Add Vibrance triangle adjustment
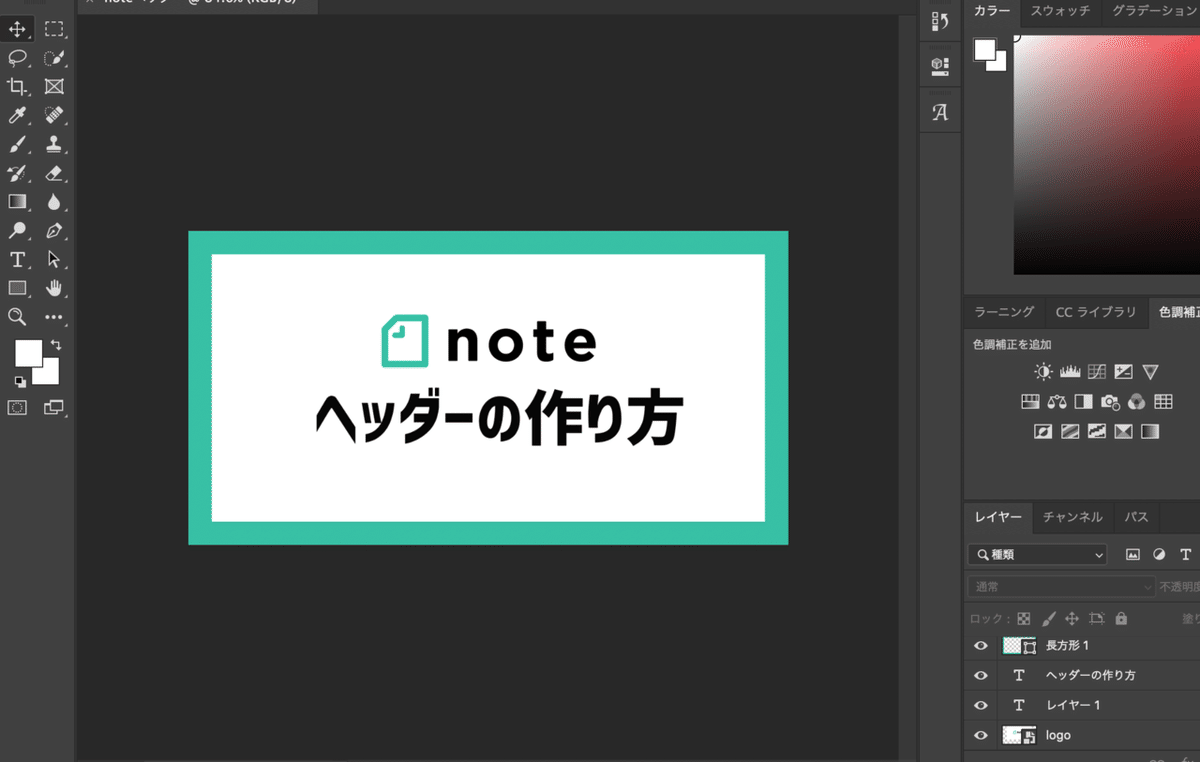Image resolution: width=1200 pixels, height=762 pixels. 1150,372
